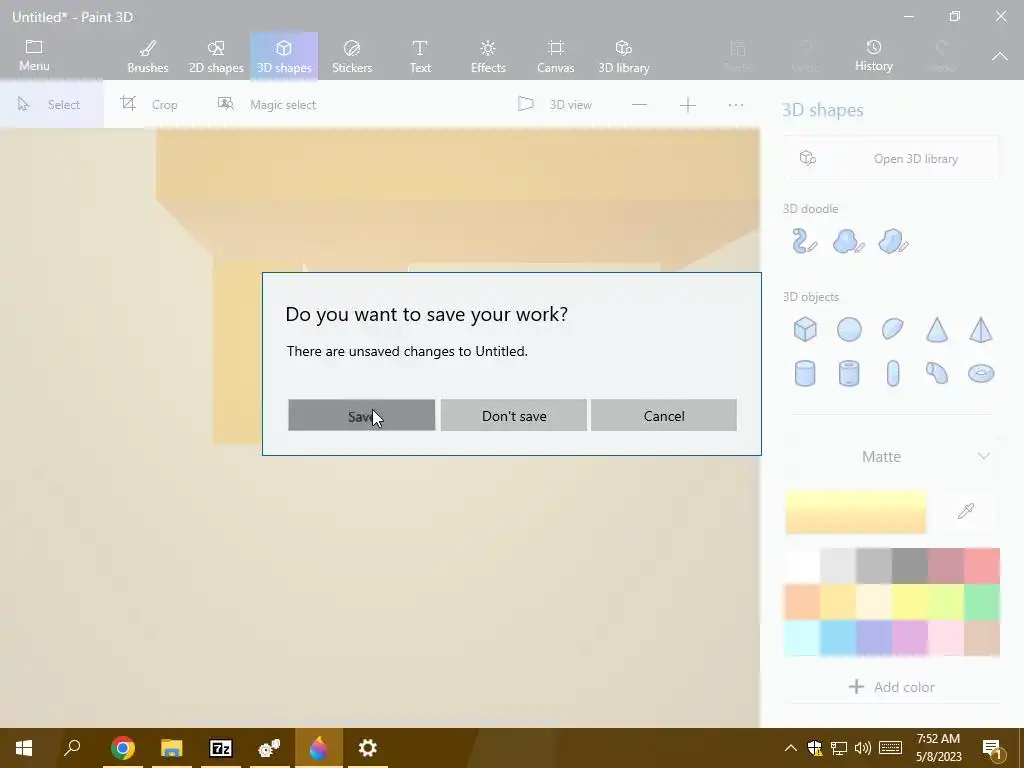Choose the Text tool
Viewport: 1024px width, 768px height.
[x=420, y=56]
